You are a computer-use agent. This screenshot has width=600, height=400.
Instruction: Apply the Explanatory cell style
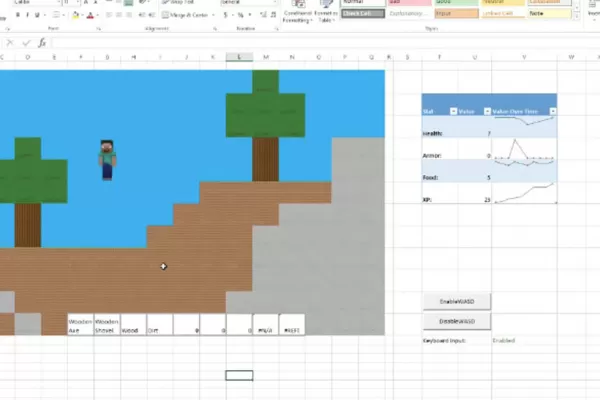(x=409, y=13)
